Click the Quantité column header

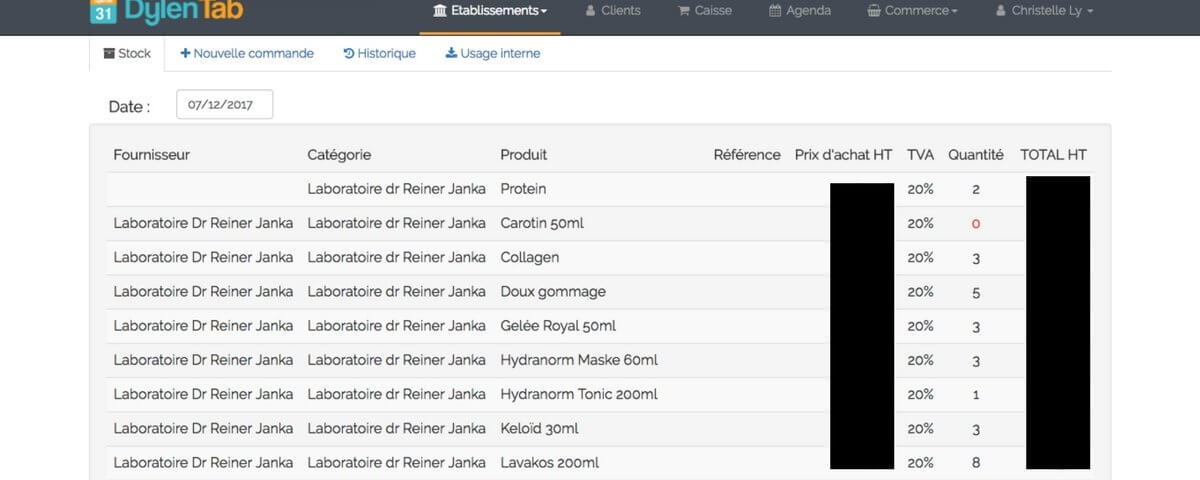click(x=975, y=155)
